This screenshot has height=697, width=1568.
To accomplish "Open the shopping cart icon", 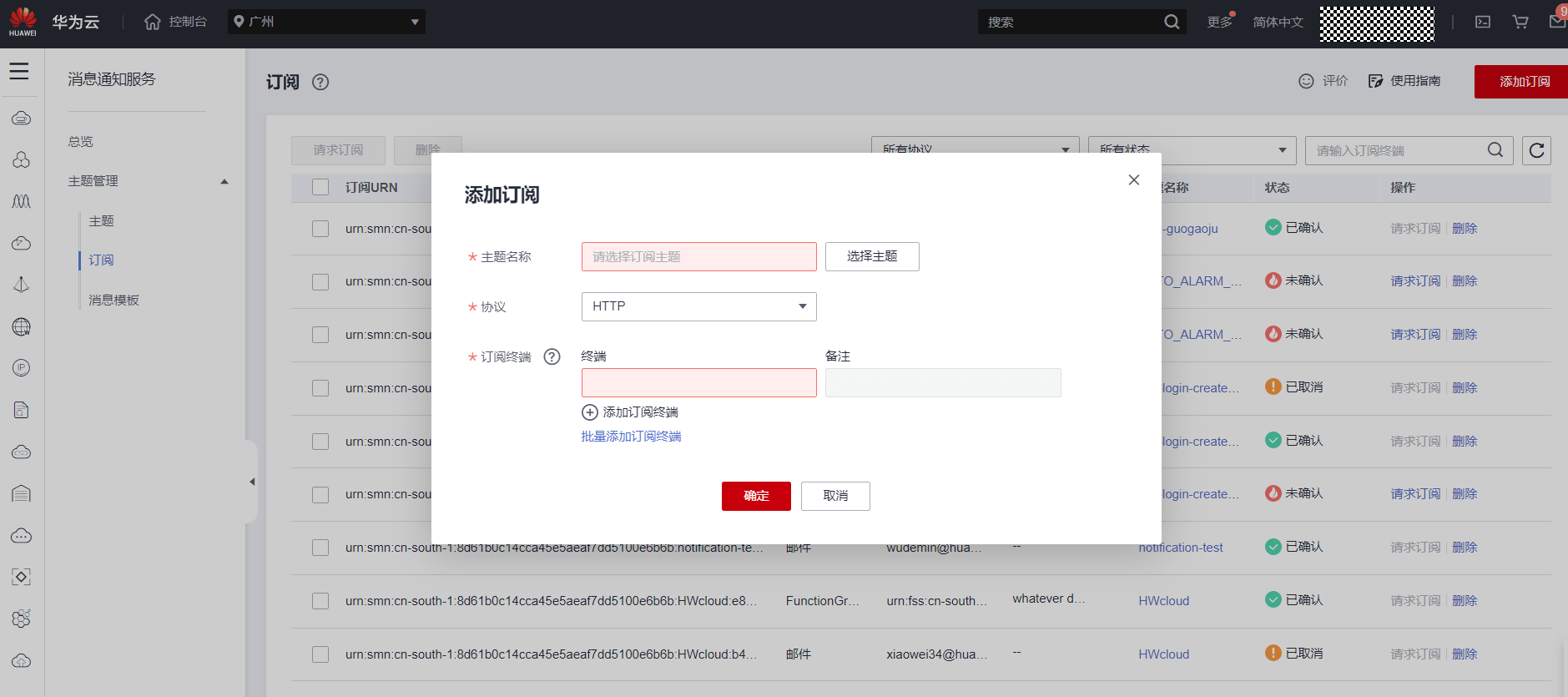I will coord(1520,22).
